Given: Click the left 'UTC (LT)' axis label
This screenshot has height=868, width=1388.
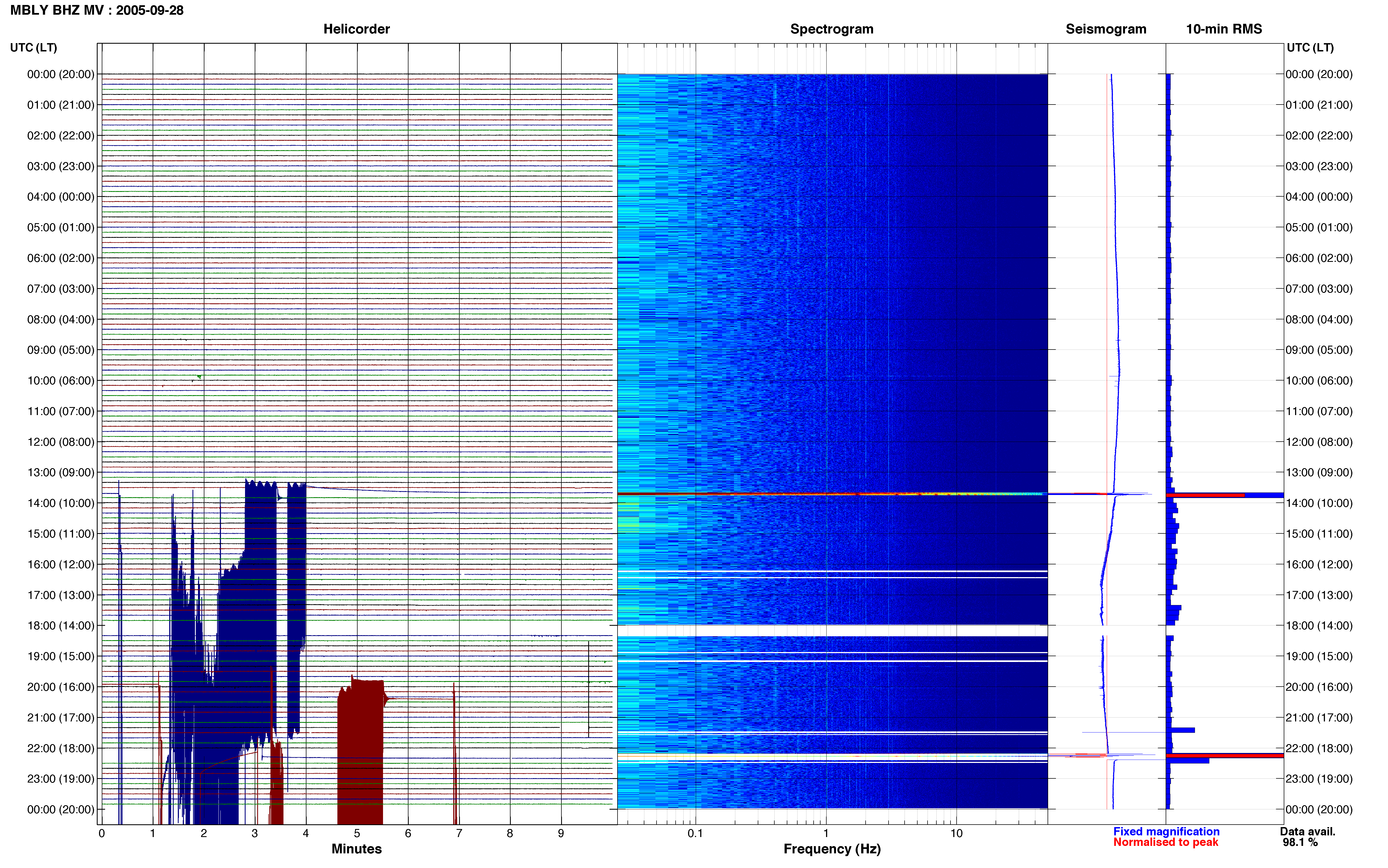Looking at the screenshot, I should pyautogui.click(x=34, y=48).
